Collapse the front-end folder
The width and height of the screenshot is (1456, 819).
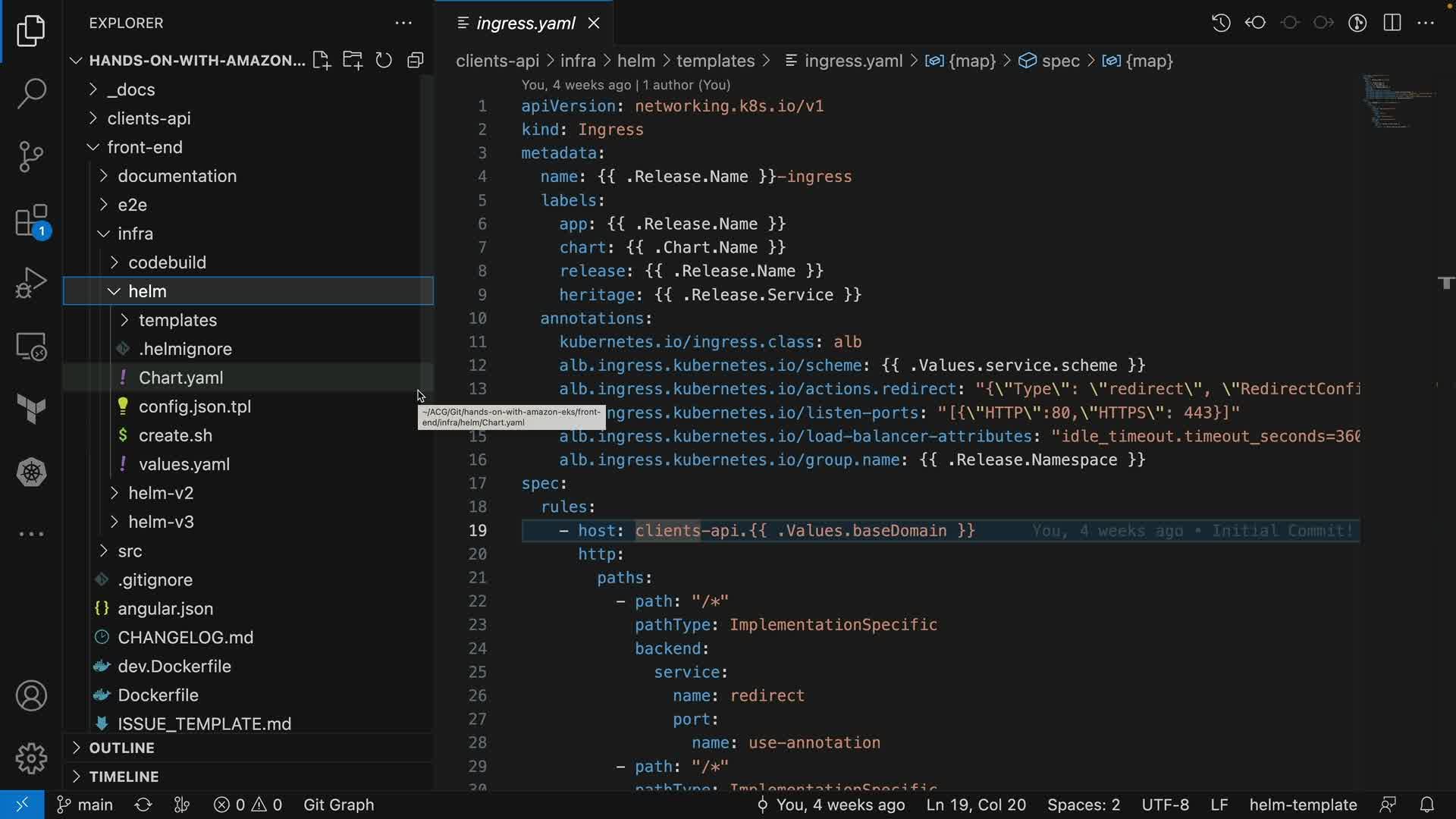(144, 147)
